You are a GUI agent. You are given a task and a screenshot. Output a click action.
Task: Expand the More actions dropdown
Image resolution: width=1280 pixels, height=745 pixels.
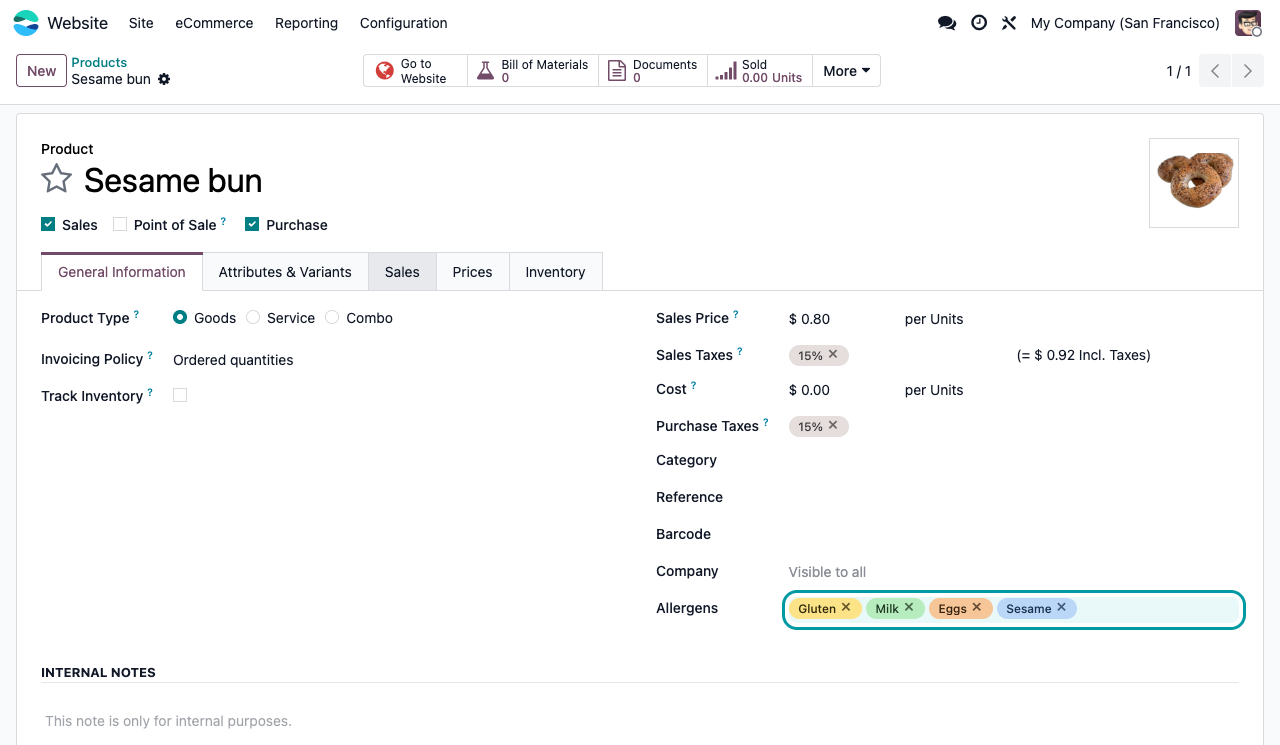coord(846,71)
